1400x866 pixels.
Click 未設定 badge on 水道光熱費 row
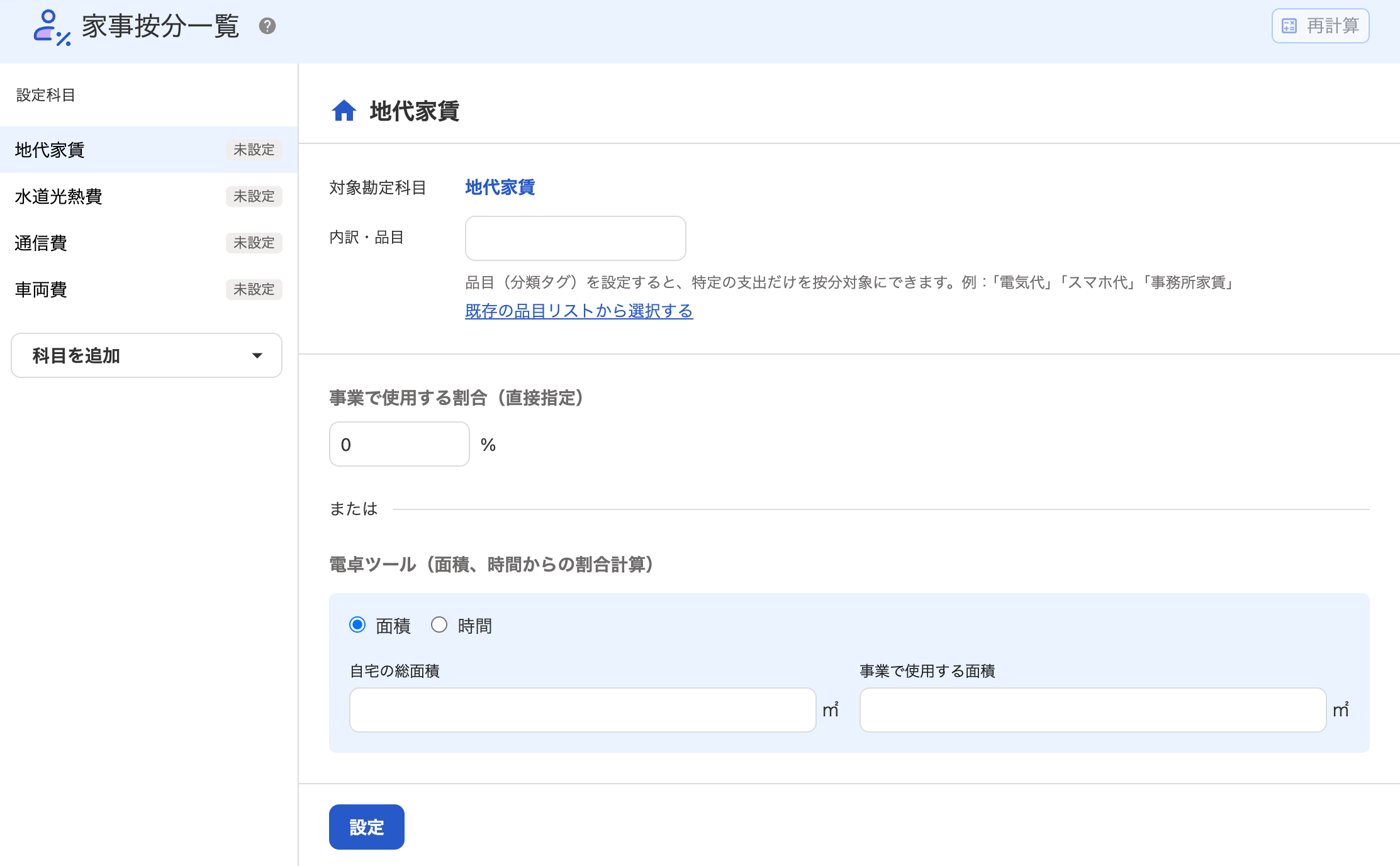pyautogui.click(x=254, y=196)
